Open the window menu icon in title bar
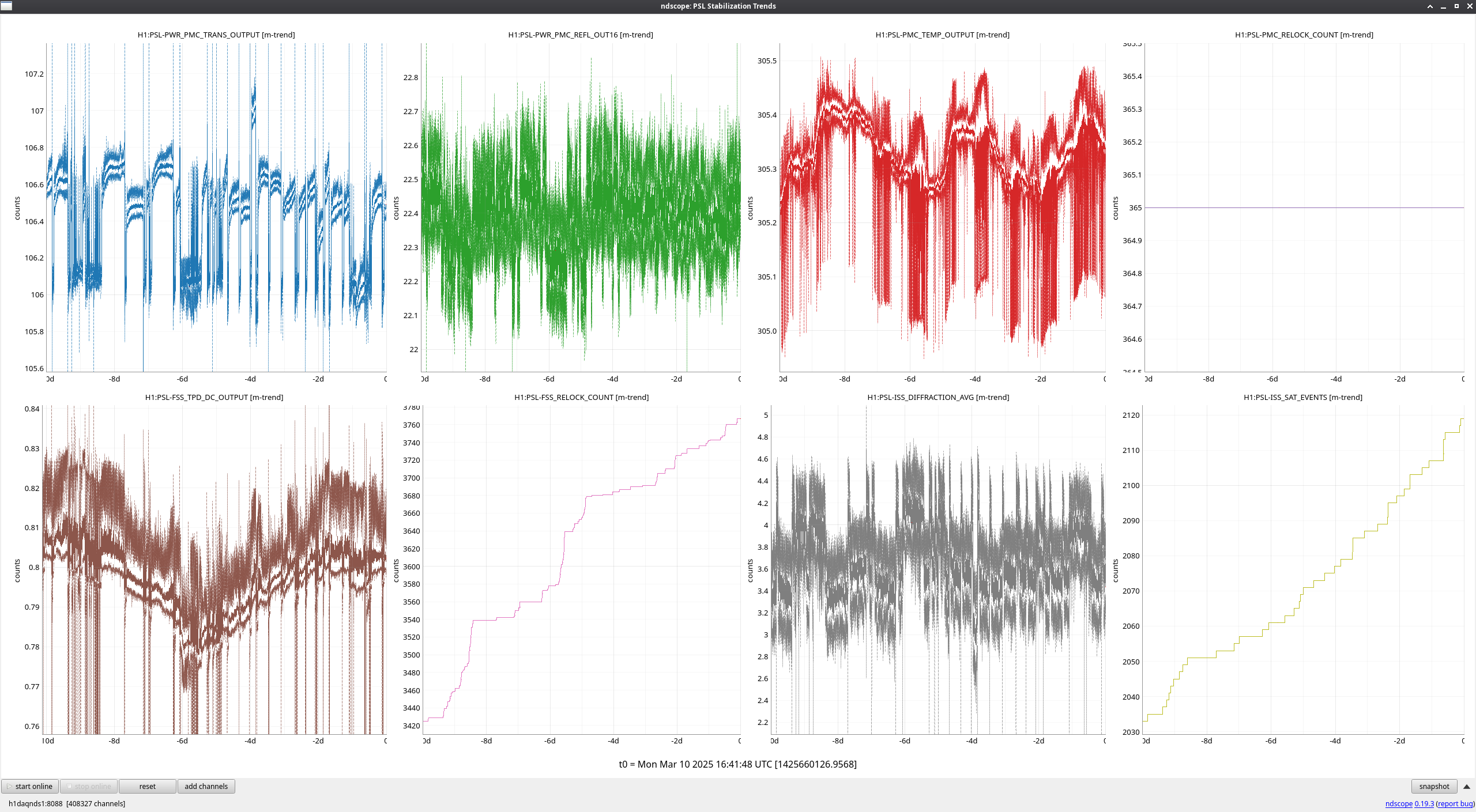This screenshot has height=812, width=1476. (6, 6)
